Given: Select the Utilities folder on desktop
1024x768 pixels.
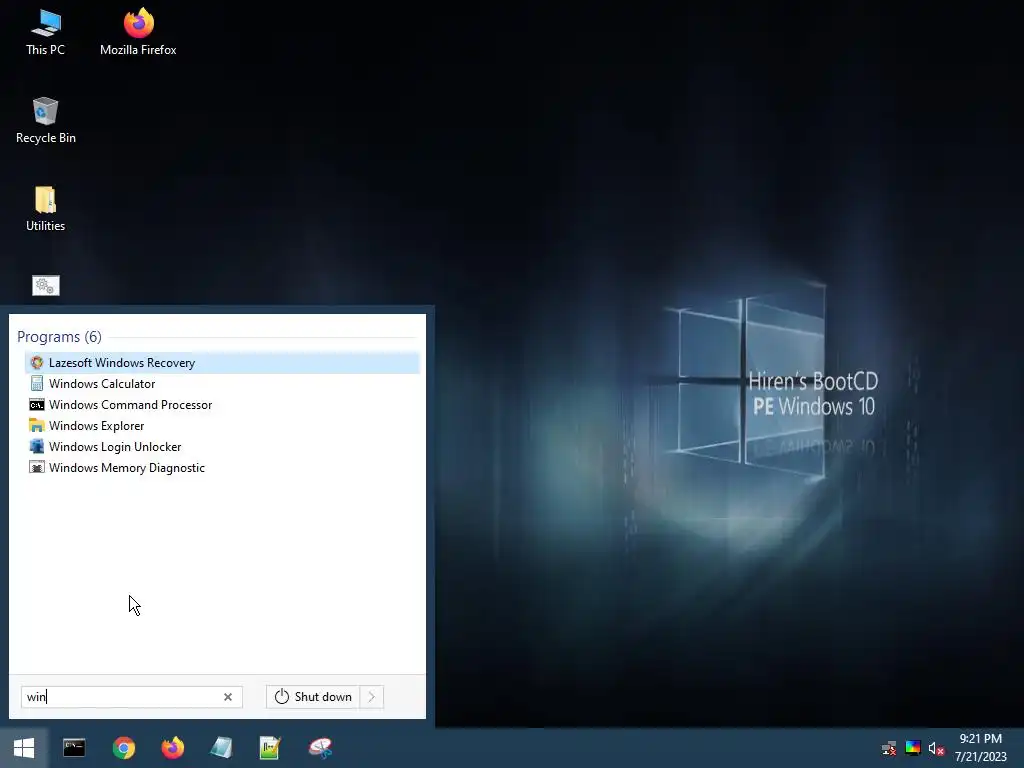Looking at the screenshot, I should click(46, 209).
